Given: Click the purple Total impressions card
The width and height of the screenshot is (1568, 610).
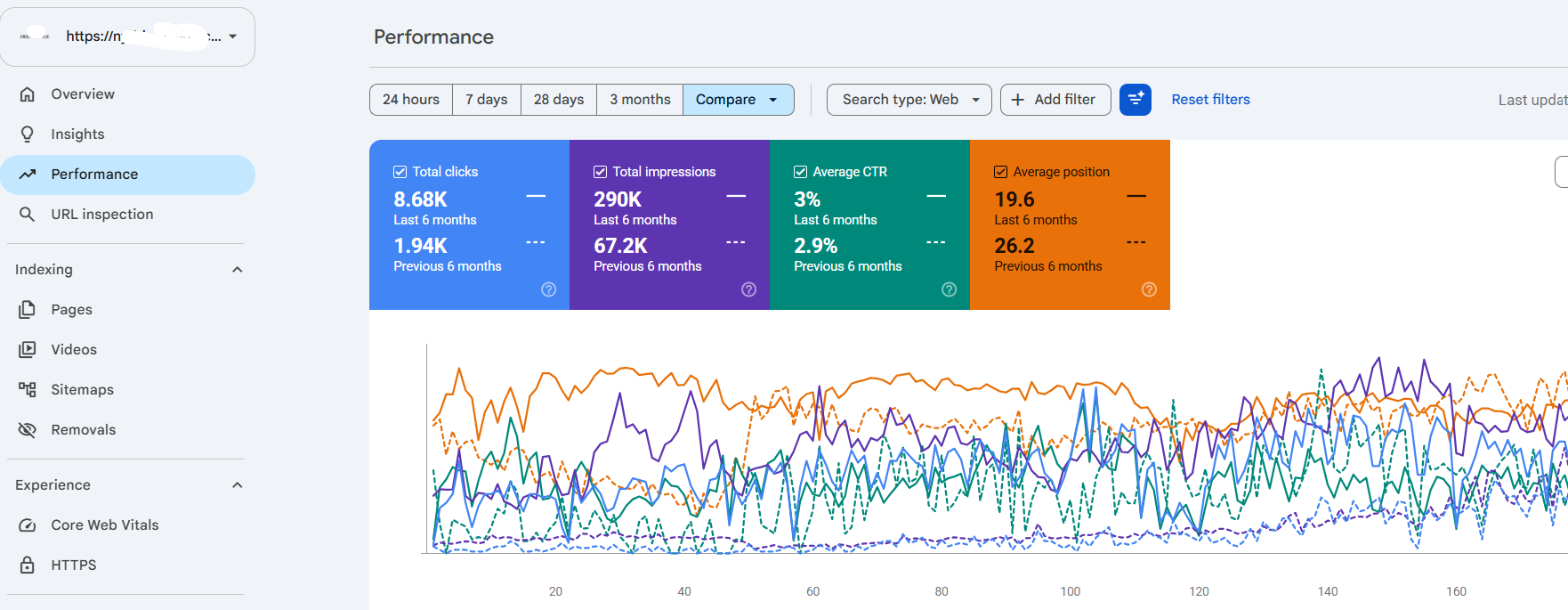Looking at the screenshot, I should click(x=669, y=224).
